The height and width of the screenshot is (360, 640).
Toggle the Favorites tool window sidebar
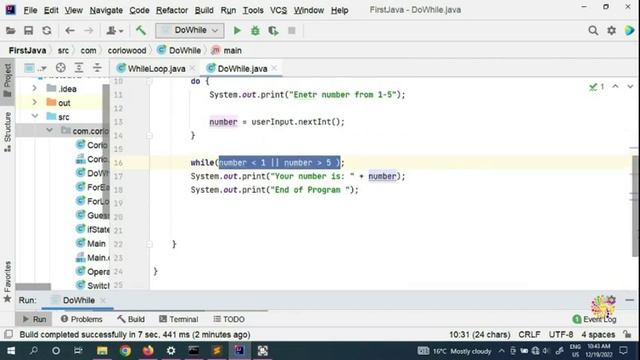(7, 282)
